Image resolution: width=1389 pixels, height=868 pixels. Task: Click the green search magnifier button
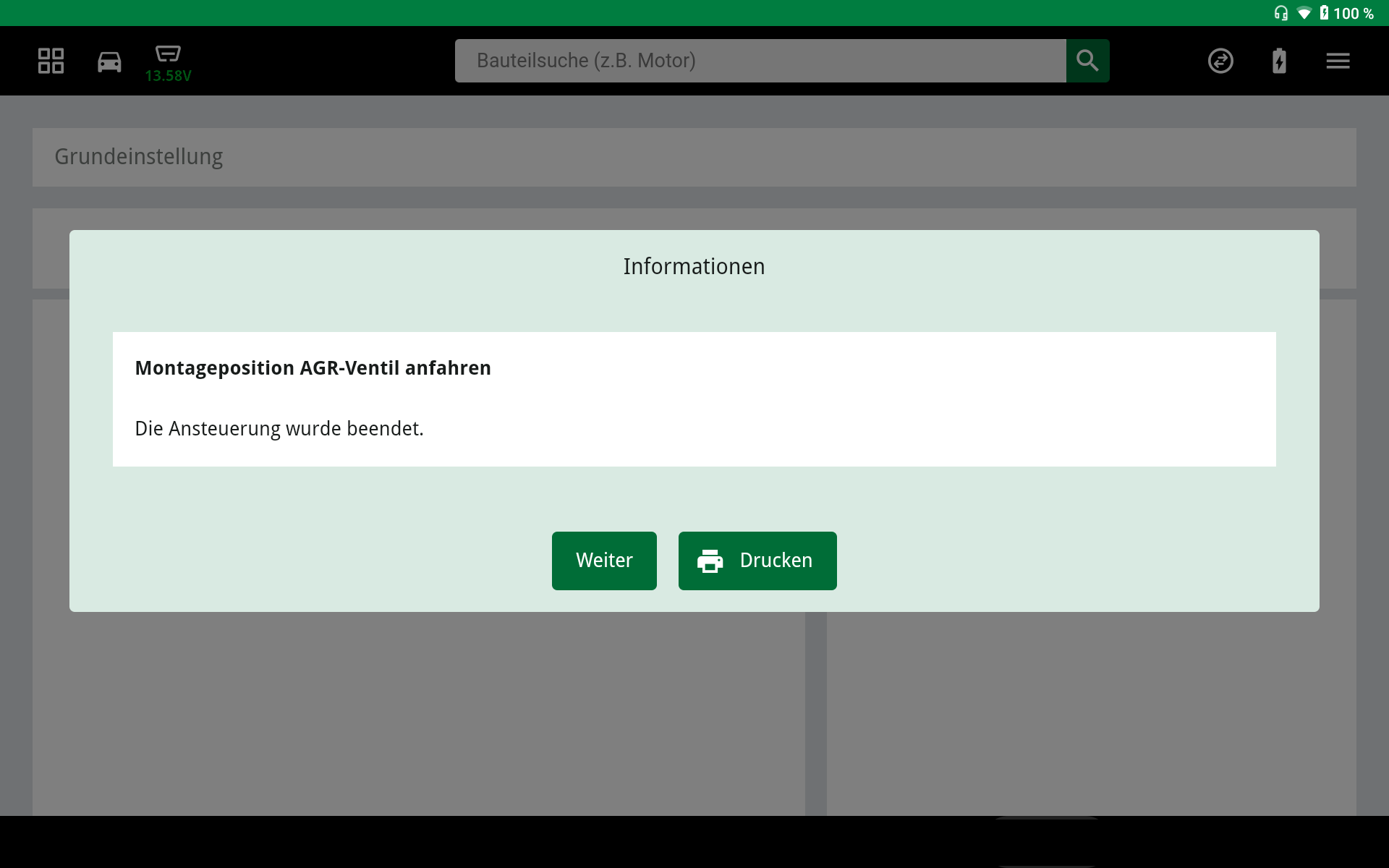[1087, 61]
